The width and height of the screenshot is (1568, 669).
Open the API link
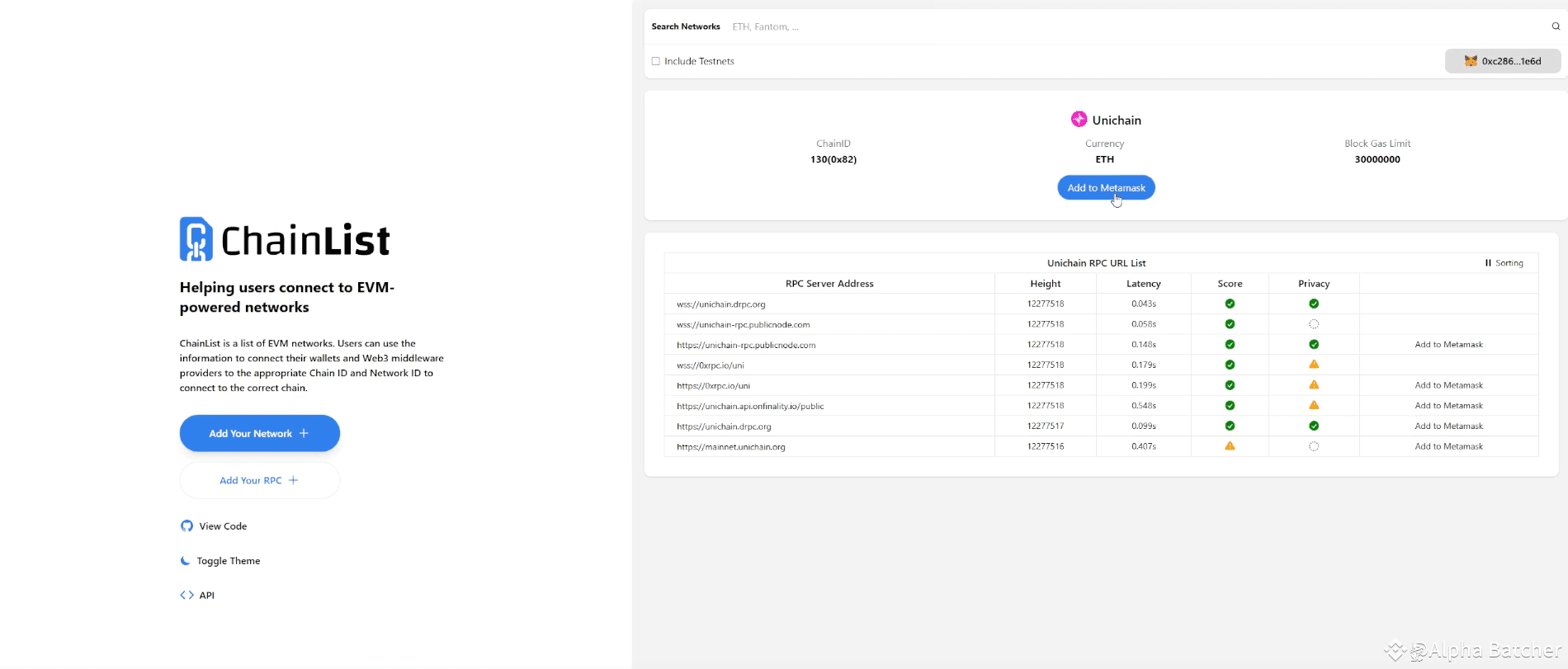coord(197,595)
